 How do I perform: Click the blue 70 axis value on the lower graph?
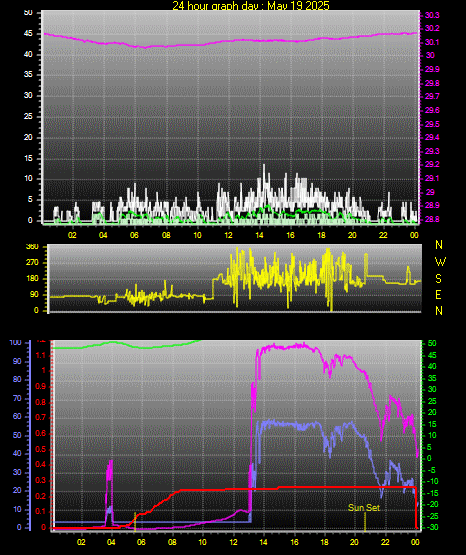17,399
